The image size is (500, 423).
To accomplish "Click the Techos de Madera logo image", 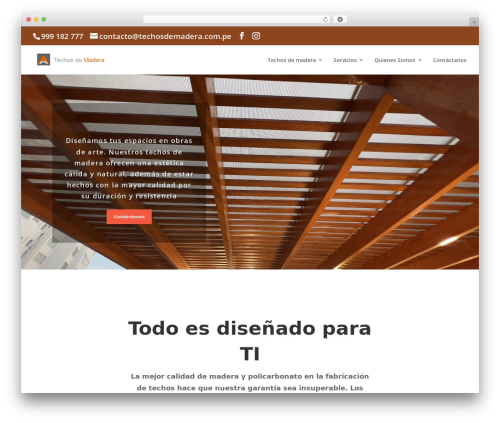I will click(x=43, y=60).
